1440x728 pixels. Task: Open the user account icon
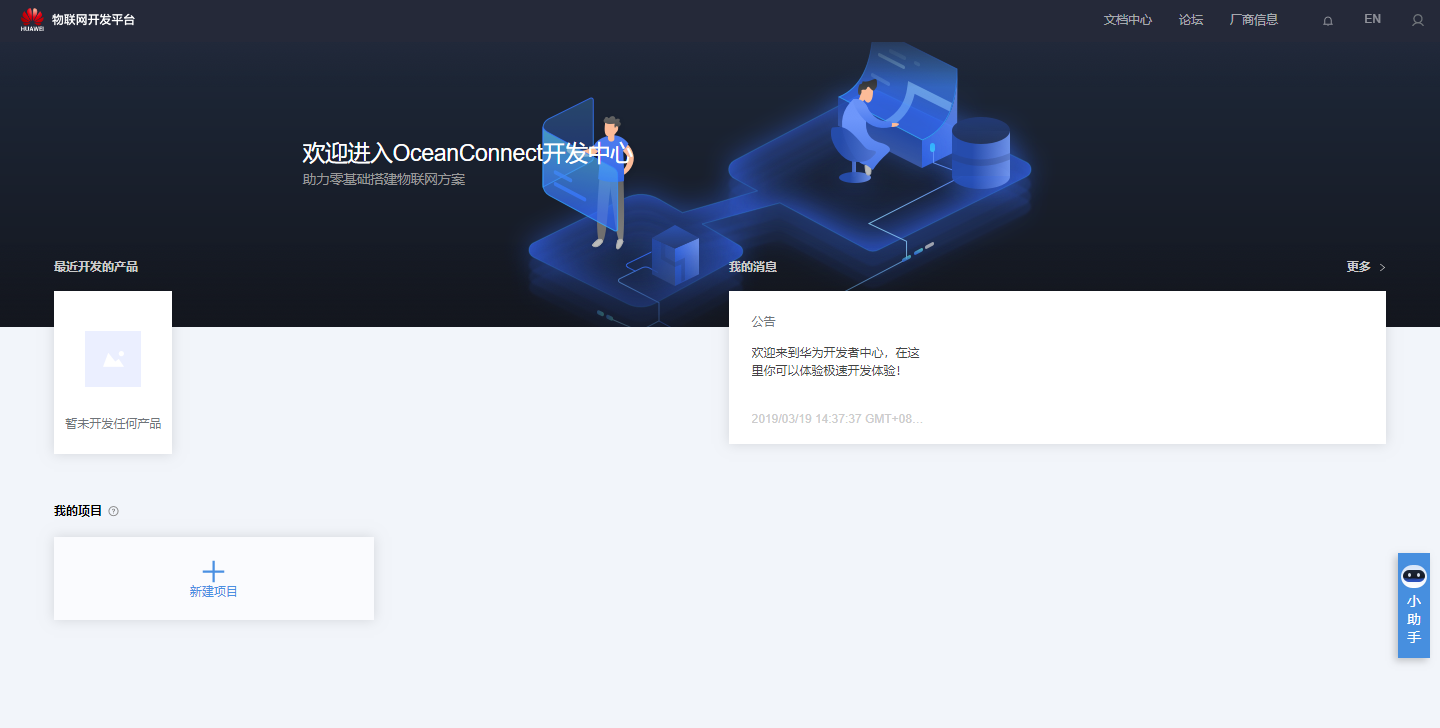tap(1417, 20)
